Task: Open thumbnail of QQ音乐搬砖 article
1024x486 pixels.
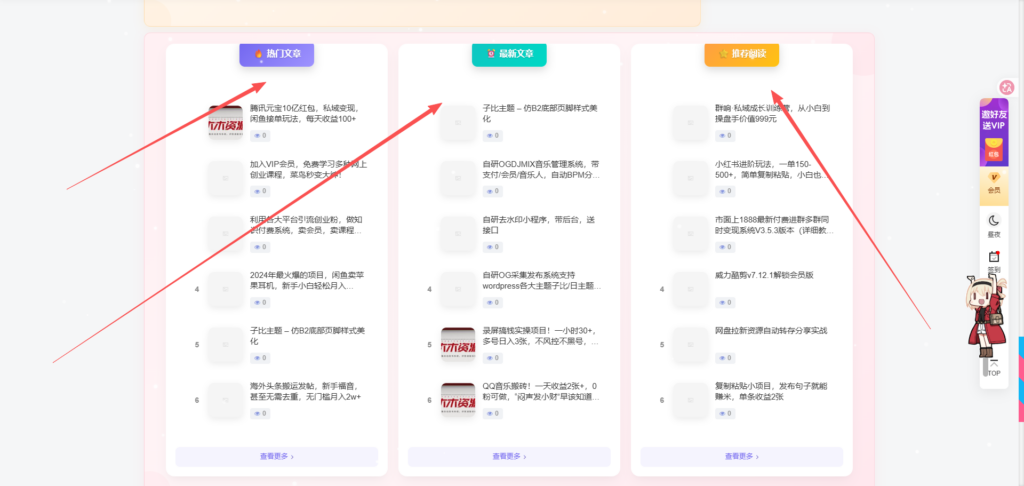Action: click(x=458, y=400)
